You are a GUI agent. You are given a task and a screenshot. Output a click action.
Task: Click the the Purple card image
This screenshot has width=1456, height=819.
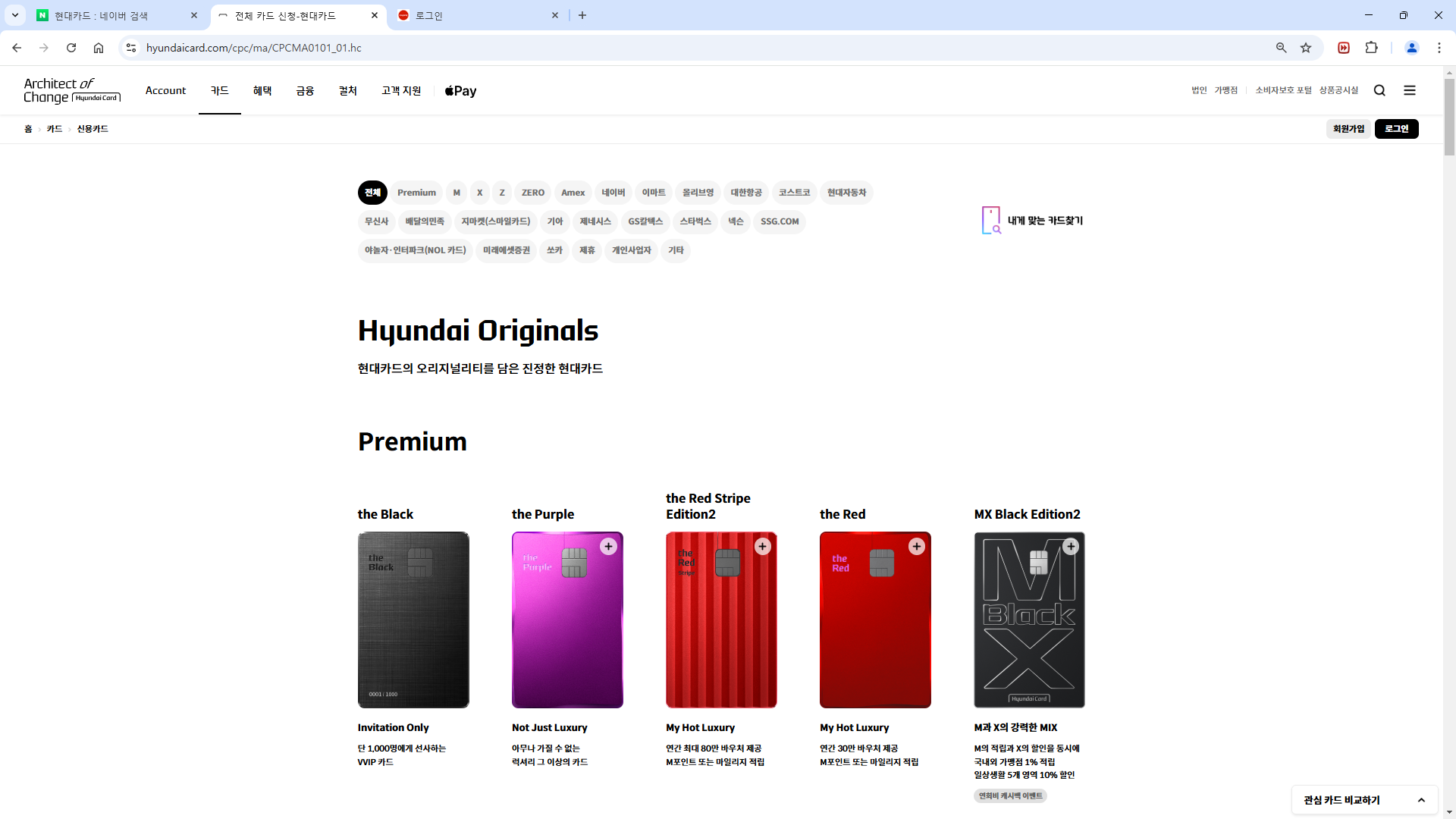[x=567, y=620]
